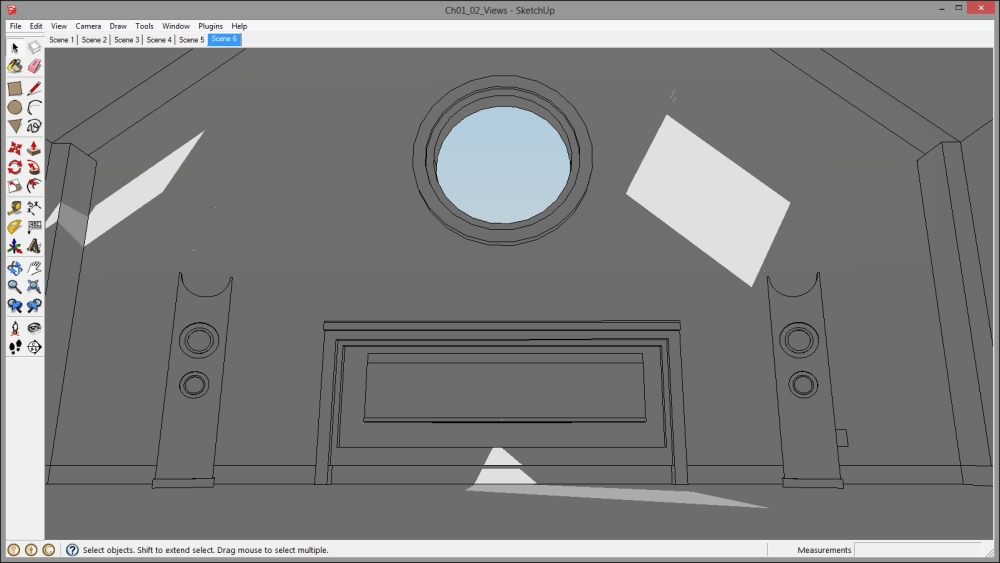Open the Plugins menu
Image resolution: width=1000 pixels, height=563 pixels.
[210, 26]
